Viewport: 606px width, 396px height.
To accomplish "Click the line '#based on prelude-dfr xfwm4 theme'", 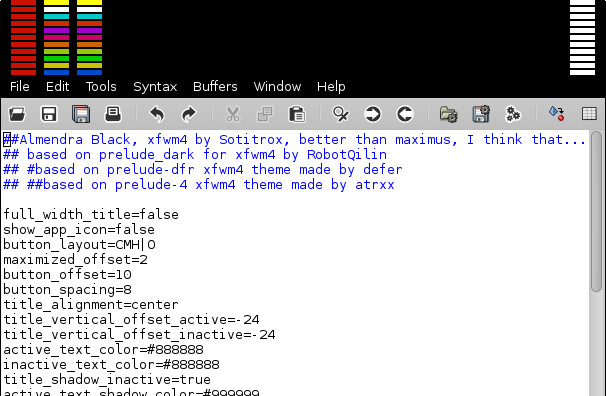I will 203,170.
